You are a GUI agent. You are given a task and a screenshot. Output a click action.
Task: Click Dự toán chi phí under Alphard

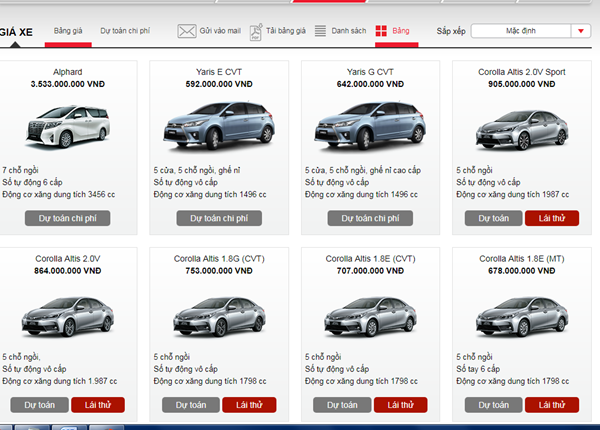point(67,218)
